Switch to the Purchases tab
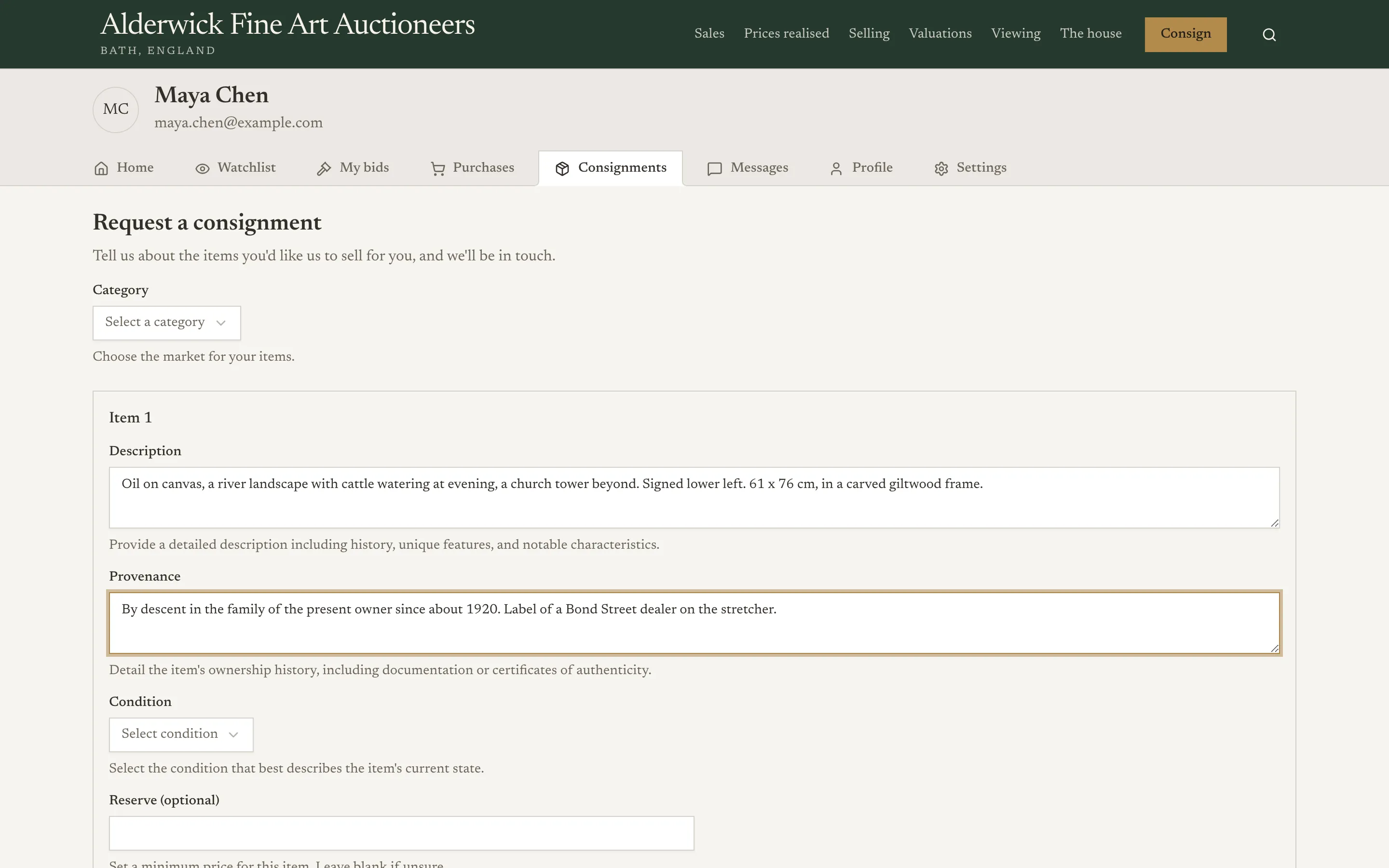The height and width of the screenshot is (868, 1389). coord(472,168)
